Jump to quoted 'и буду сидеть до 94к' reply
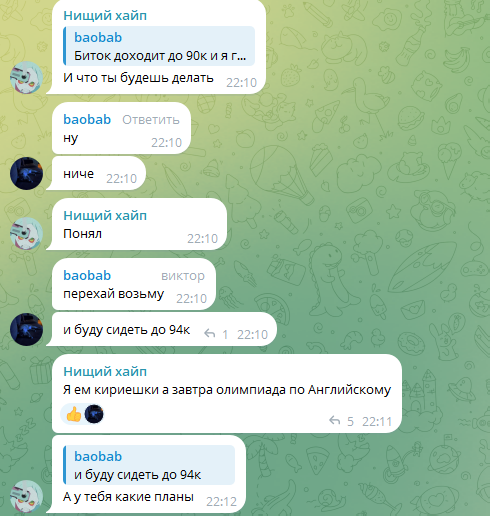The height and width of the screenshot is (516, 490). click(149, 465)
